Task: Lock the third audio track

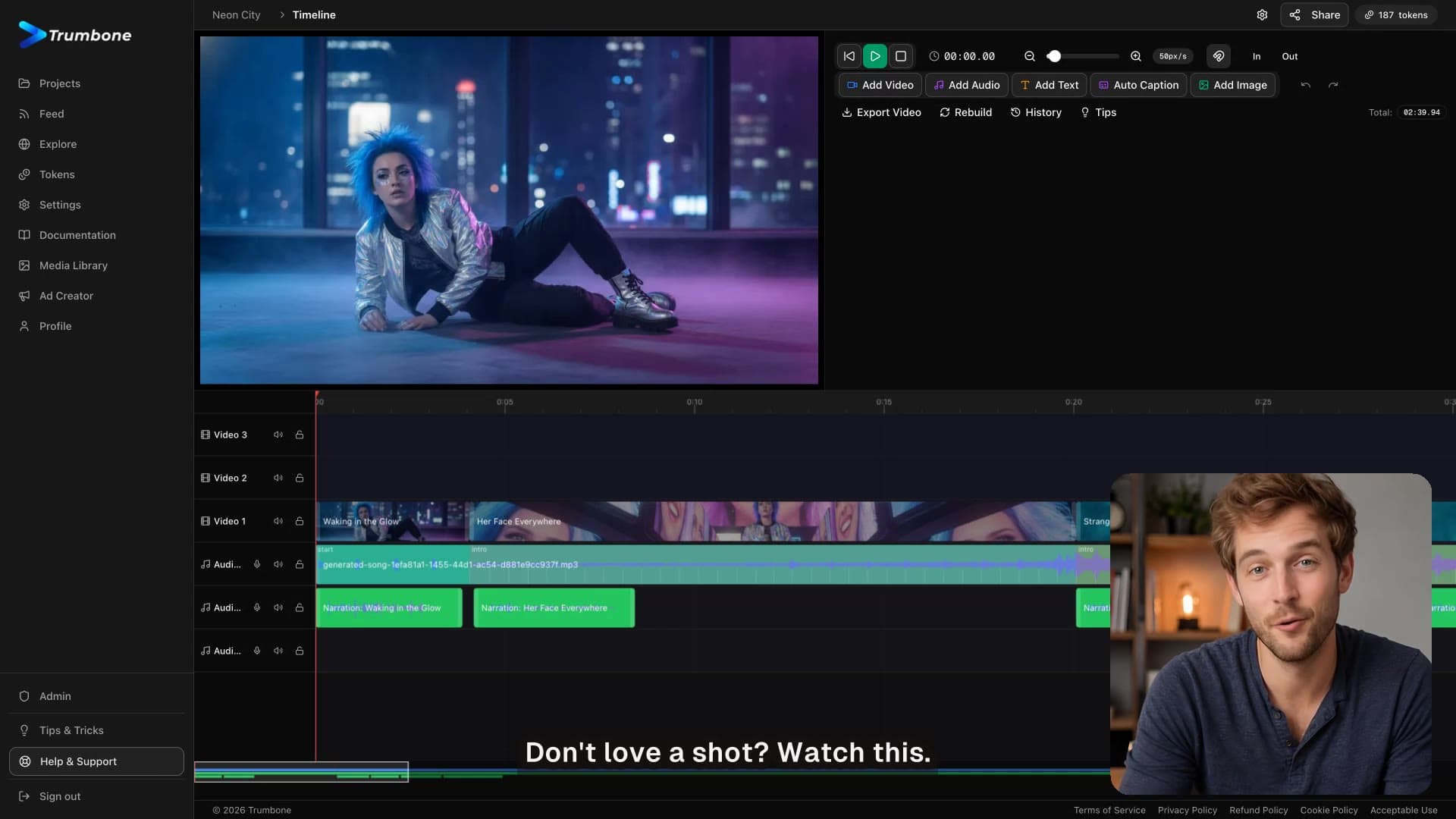Action: click(300, 651)
